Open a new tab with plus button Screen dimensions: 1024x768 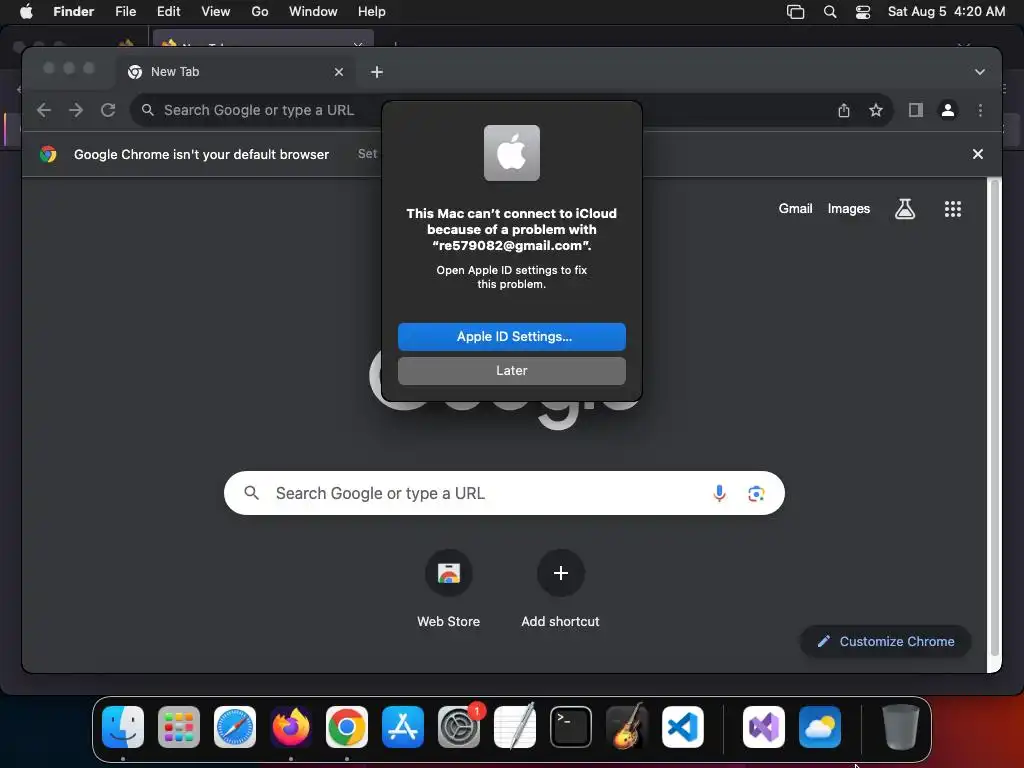click(377, 72)
